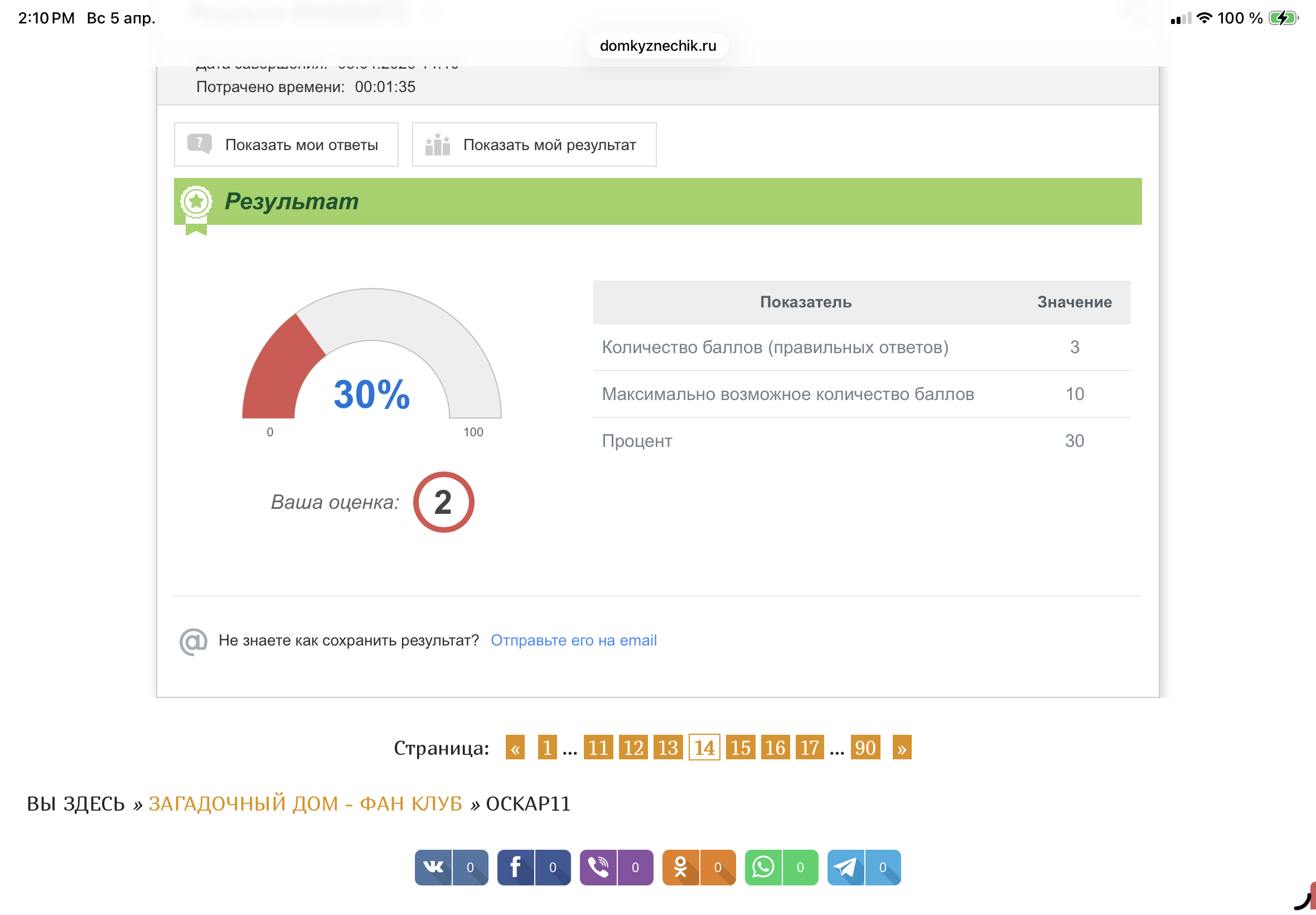Click the @ email icon

[x=193, y=641]
